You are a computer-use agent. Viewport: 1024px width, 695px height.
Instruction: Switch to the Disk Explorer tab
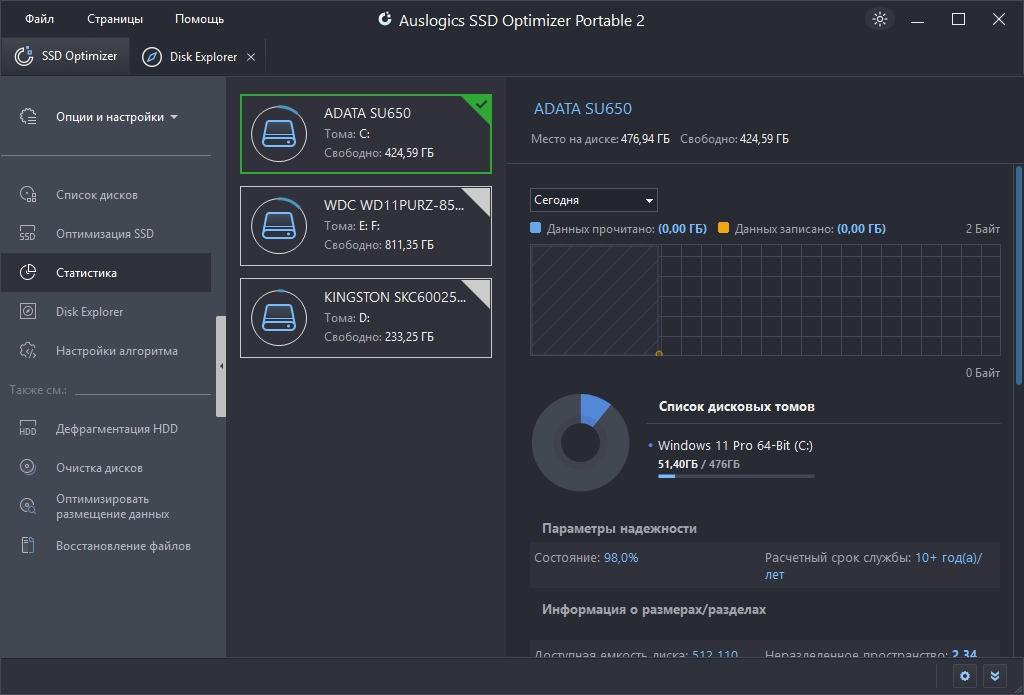[198, 57]
